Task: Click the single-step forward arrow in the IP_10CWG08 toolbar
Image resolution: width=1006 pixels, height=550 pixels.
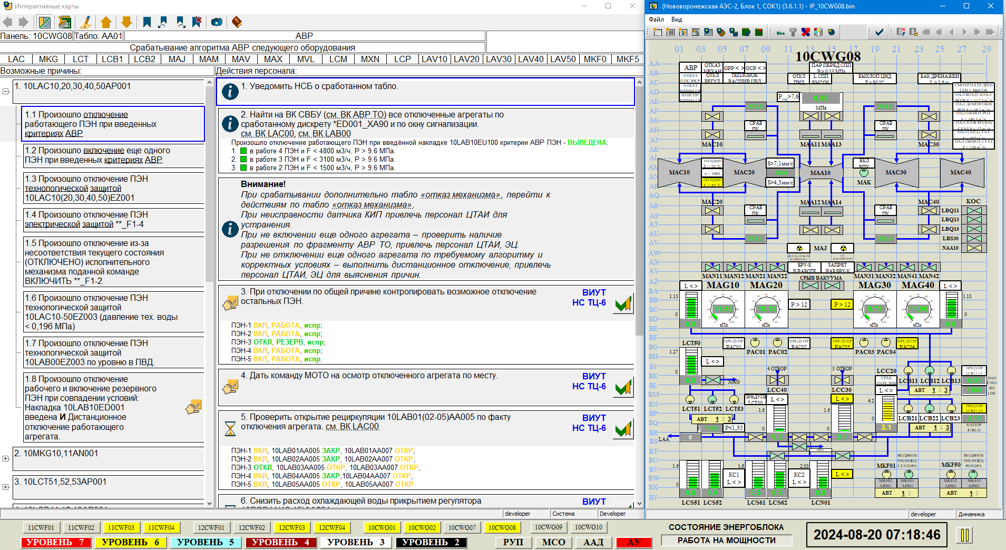Action: coord(964,32)
